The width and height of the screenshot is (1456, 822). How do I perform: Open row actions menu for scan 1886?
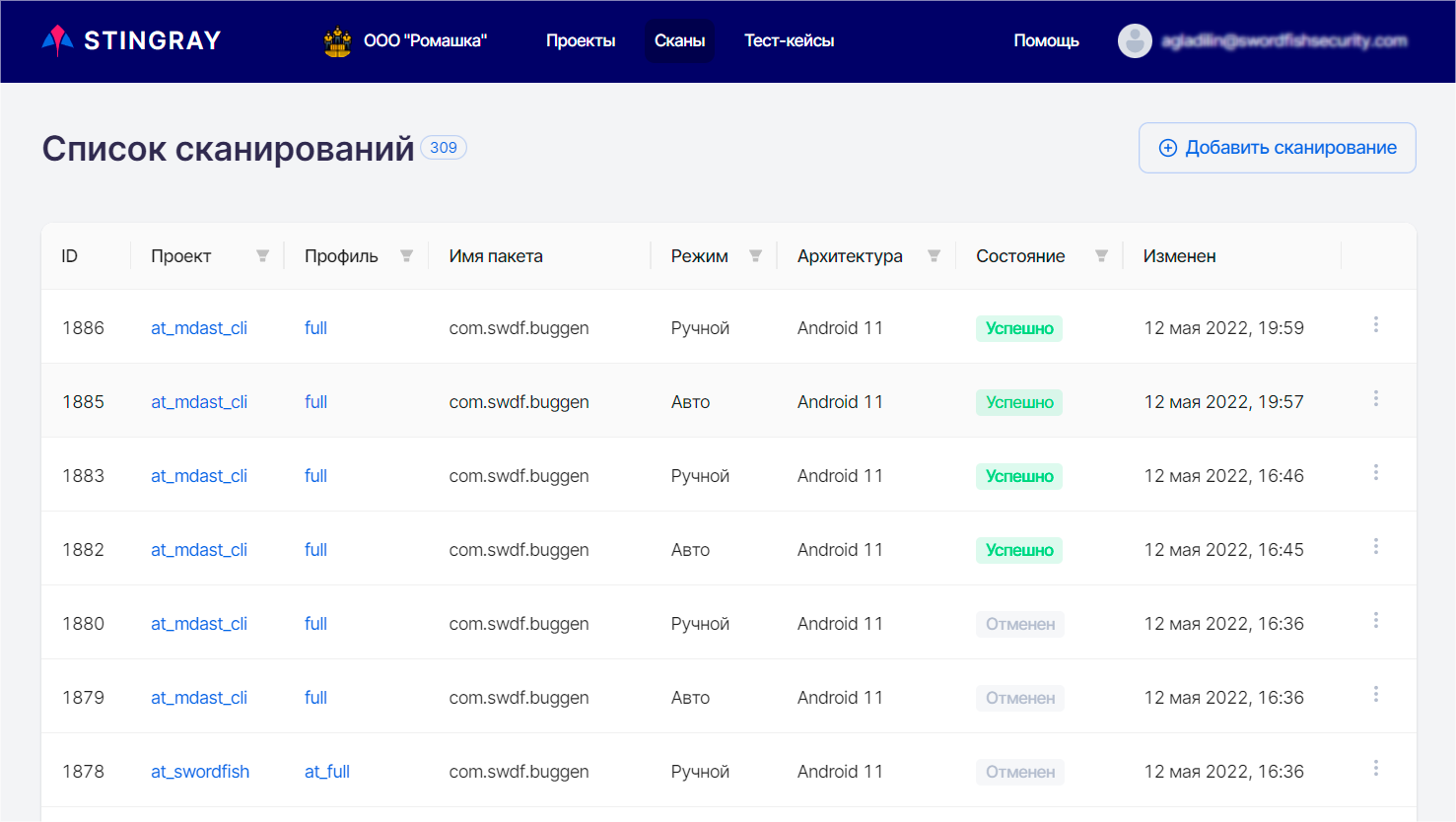1376,324
